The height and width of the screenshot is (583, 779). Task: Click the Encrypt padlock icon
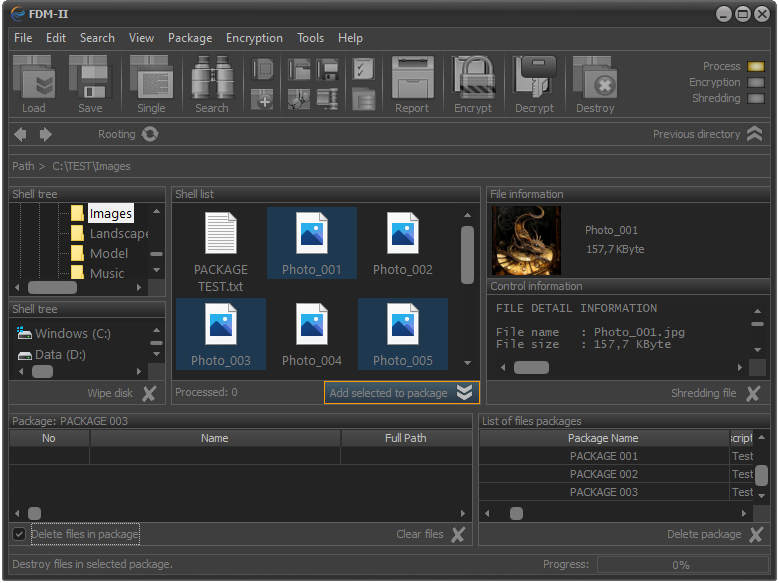[473, 77]
